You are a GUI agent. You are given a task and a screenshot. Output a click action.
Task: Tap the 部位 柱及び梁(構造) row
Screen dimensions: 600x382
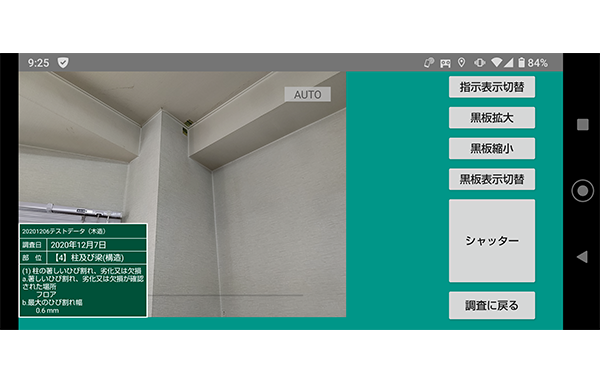[83, 258]
